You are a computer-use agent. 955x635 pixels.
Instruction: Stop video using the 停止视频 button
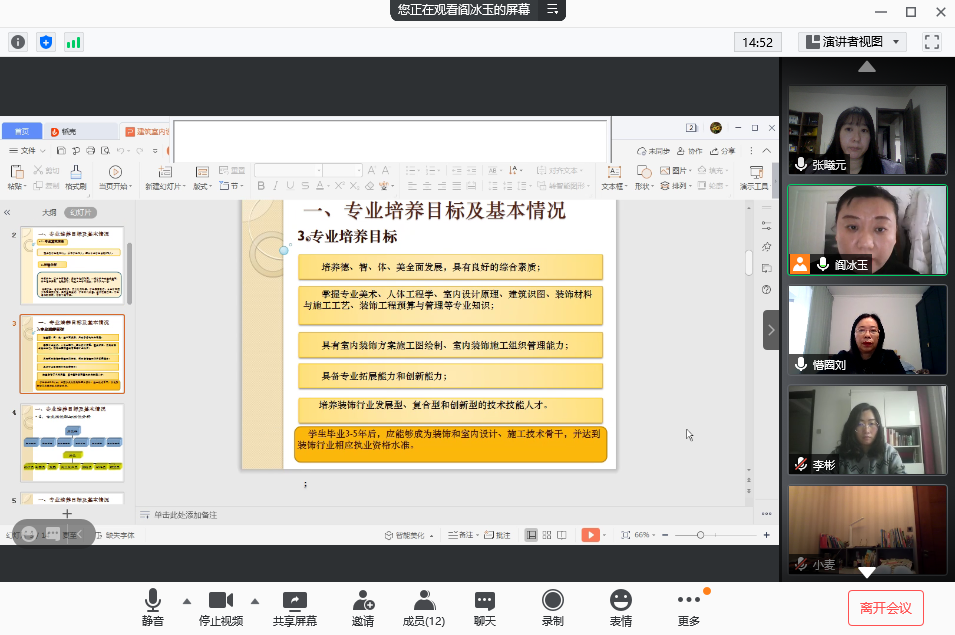coord(220,607)
